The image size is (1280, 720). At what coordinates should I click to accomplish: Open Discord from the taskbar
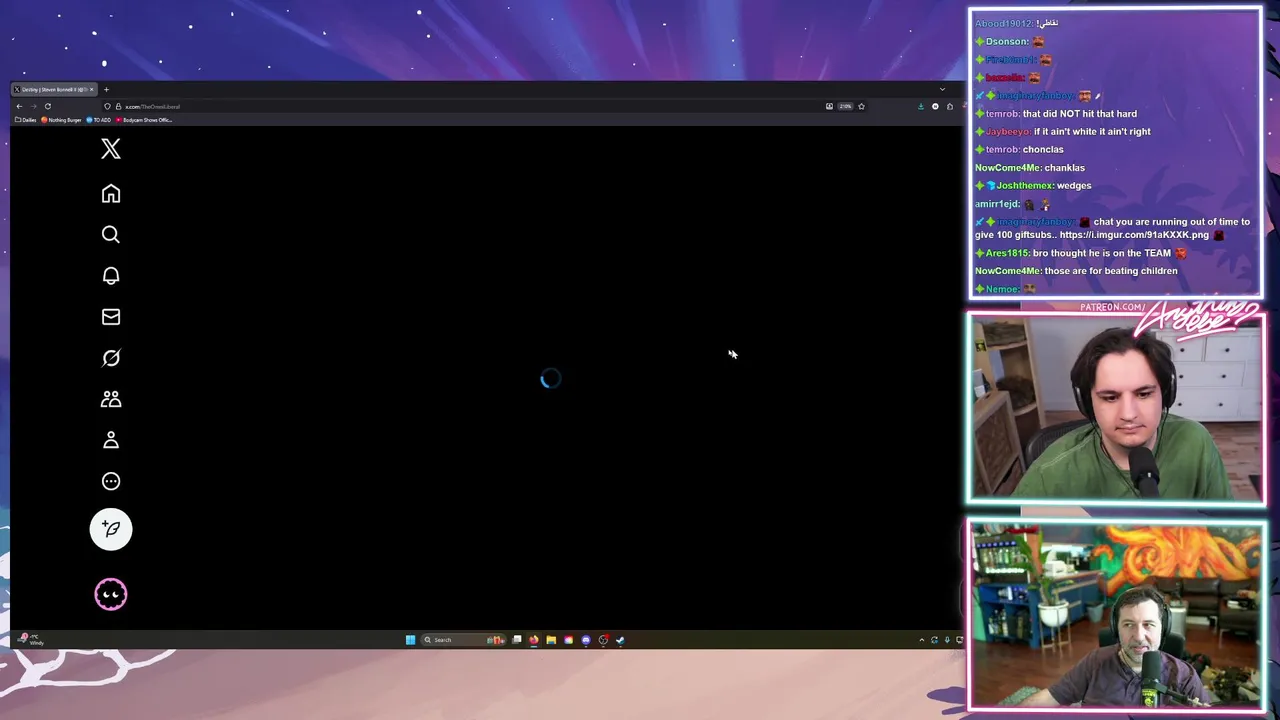coord(586,640)
